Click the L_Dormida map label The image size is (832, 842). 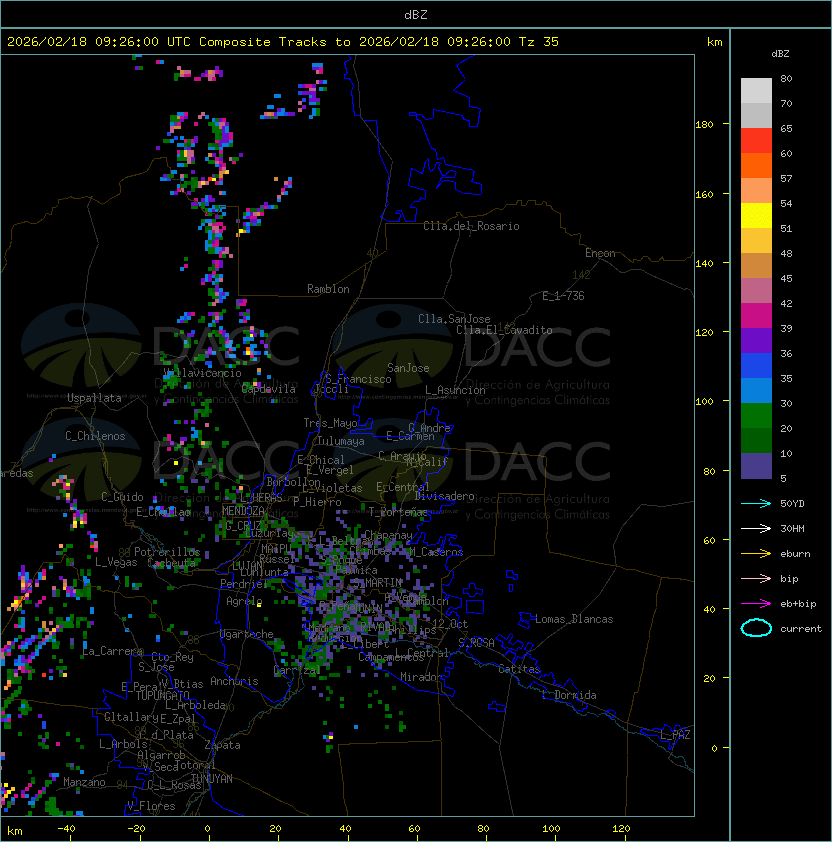coord(570,695)
